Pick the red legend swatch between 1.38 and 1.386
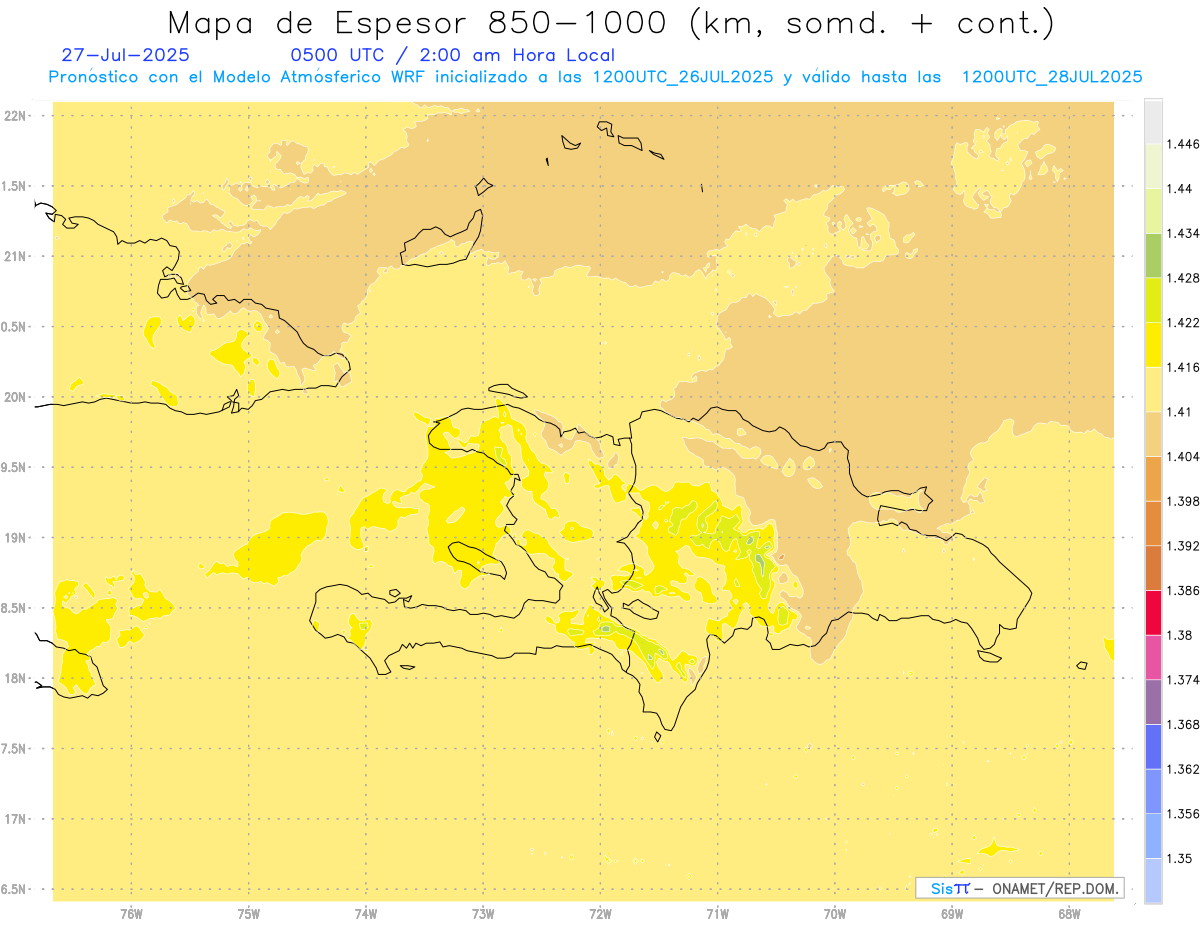1200x927 pixels. coord(1153,612)
